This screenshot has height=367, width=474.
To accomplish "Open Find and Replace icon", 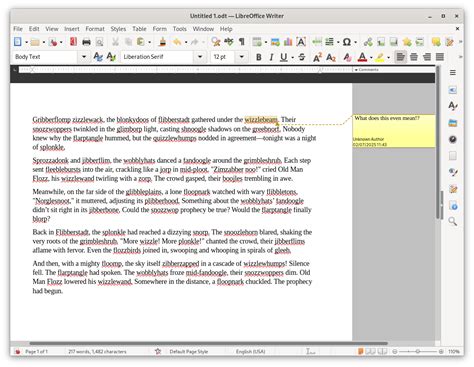I will coord(216,42).
